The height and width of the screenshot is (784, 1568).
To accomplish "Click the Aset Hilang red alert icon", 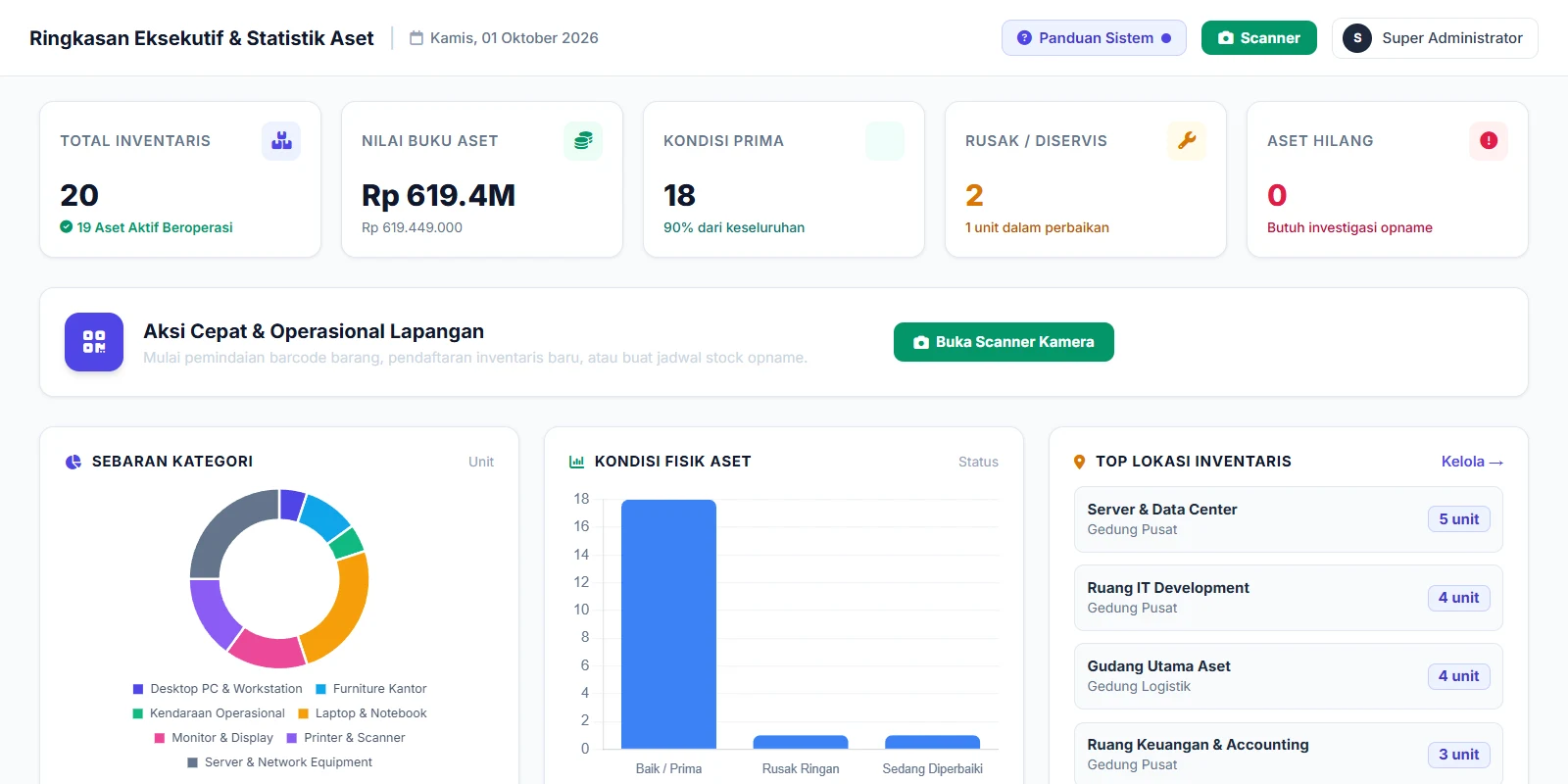I will pos(1489,141).
